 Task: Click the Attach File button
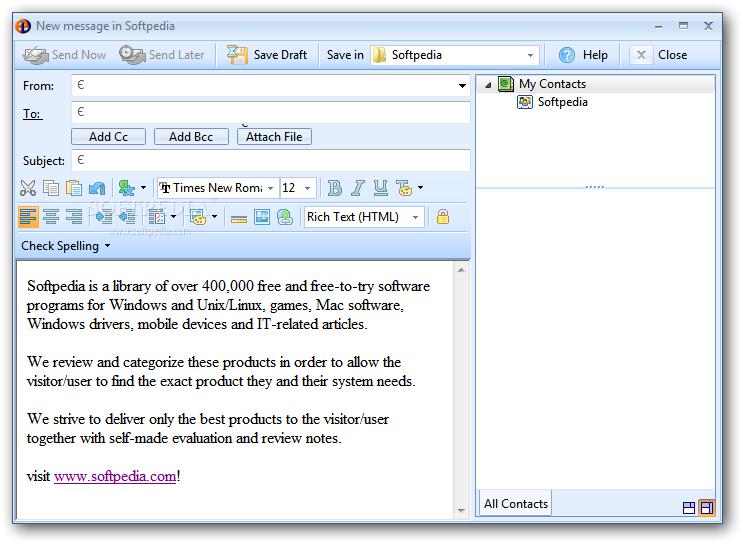[x=274, y=137]
